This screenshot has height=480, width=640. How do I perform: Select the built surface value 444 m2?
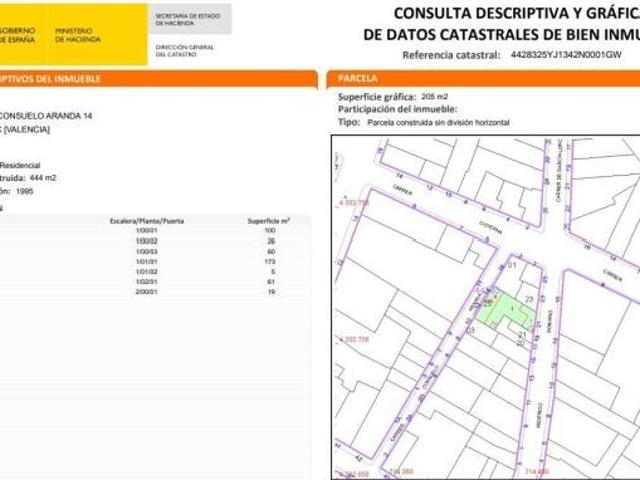point(43,178)
